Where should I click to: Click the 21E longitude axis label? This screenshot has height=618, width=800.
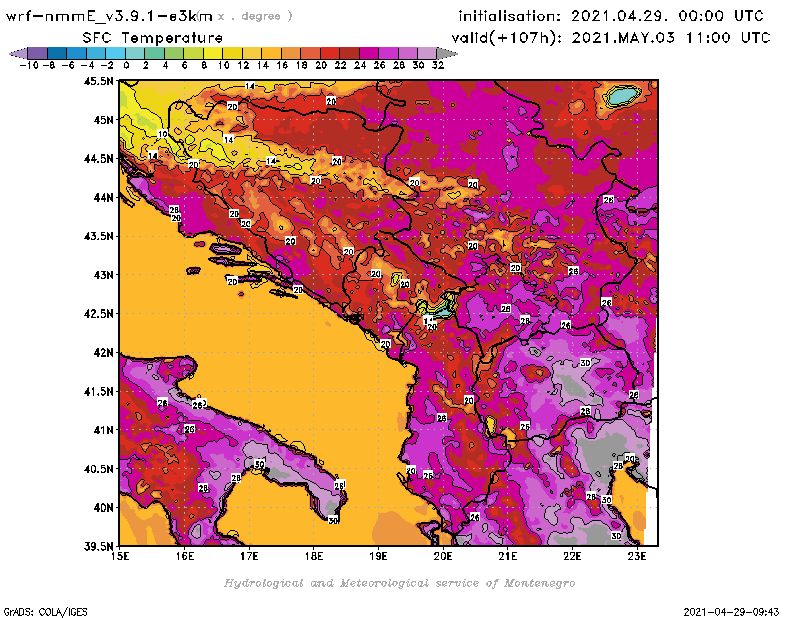(508, 556)
